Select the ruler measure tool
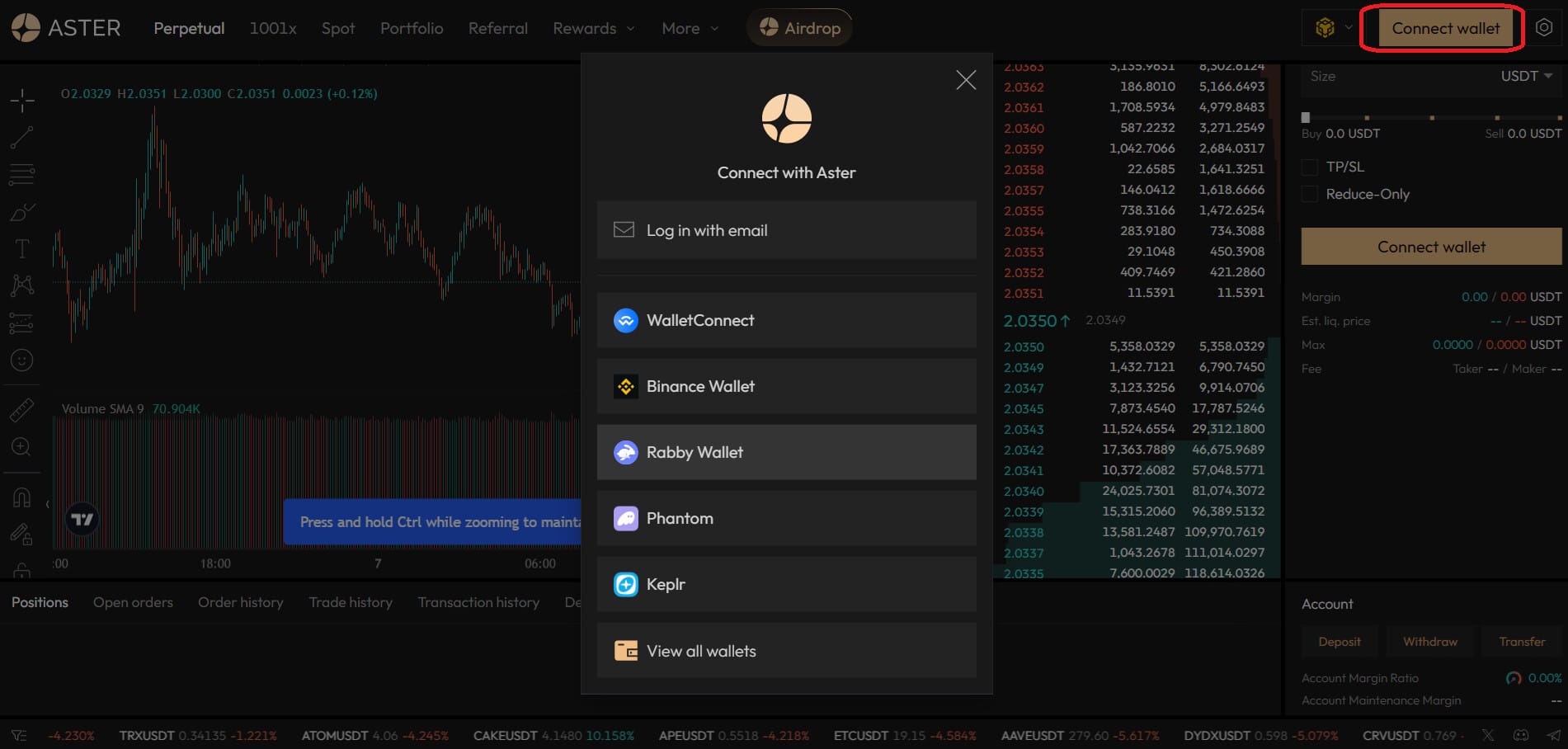The height and width of the screenshot is (749, 1568). tap(22, 410)
